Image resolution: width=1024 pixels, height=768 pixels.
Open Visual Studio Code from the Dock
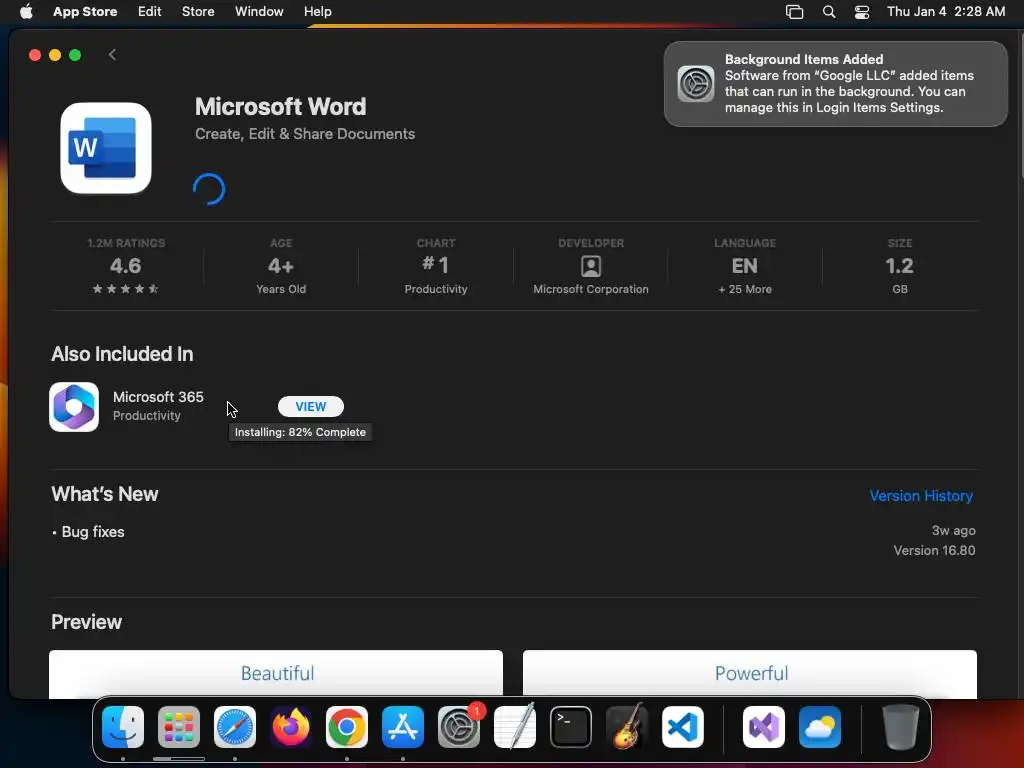point(683,727)
